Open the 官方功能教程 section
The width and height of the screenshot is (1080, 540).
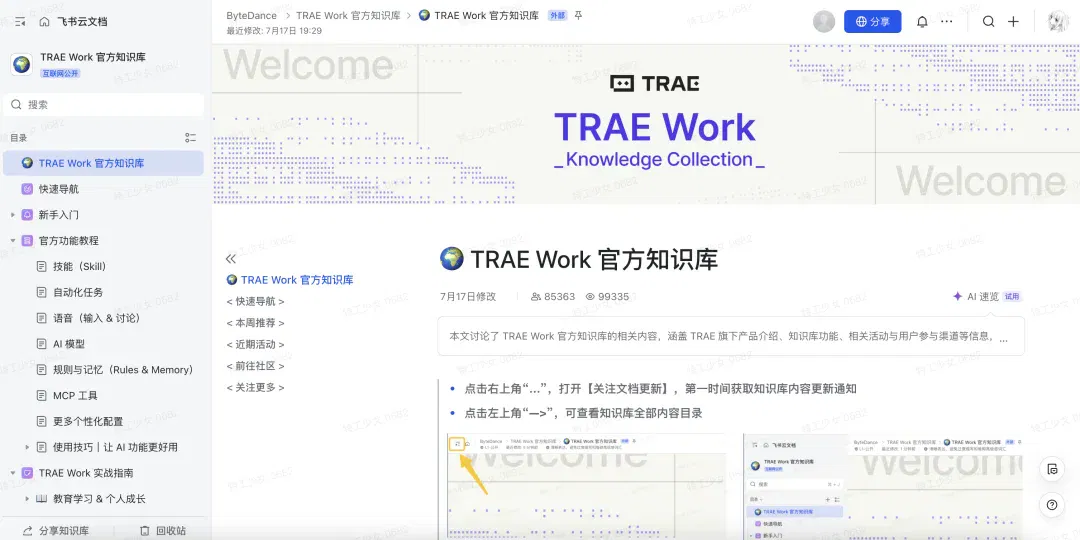pos(69,241)
